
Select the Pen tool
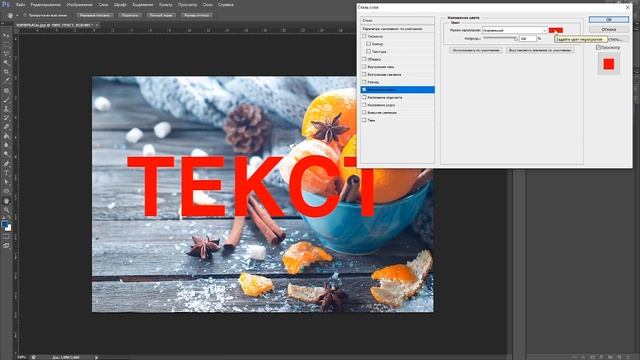click(6, 164)
